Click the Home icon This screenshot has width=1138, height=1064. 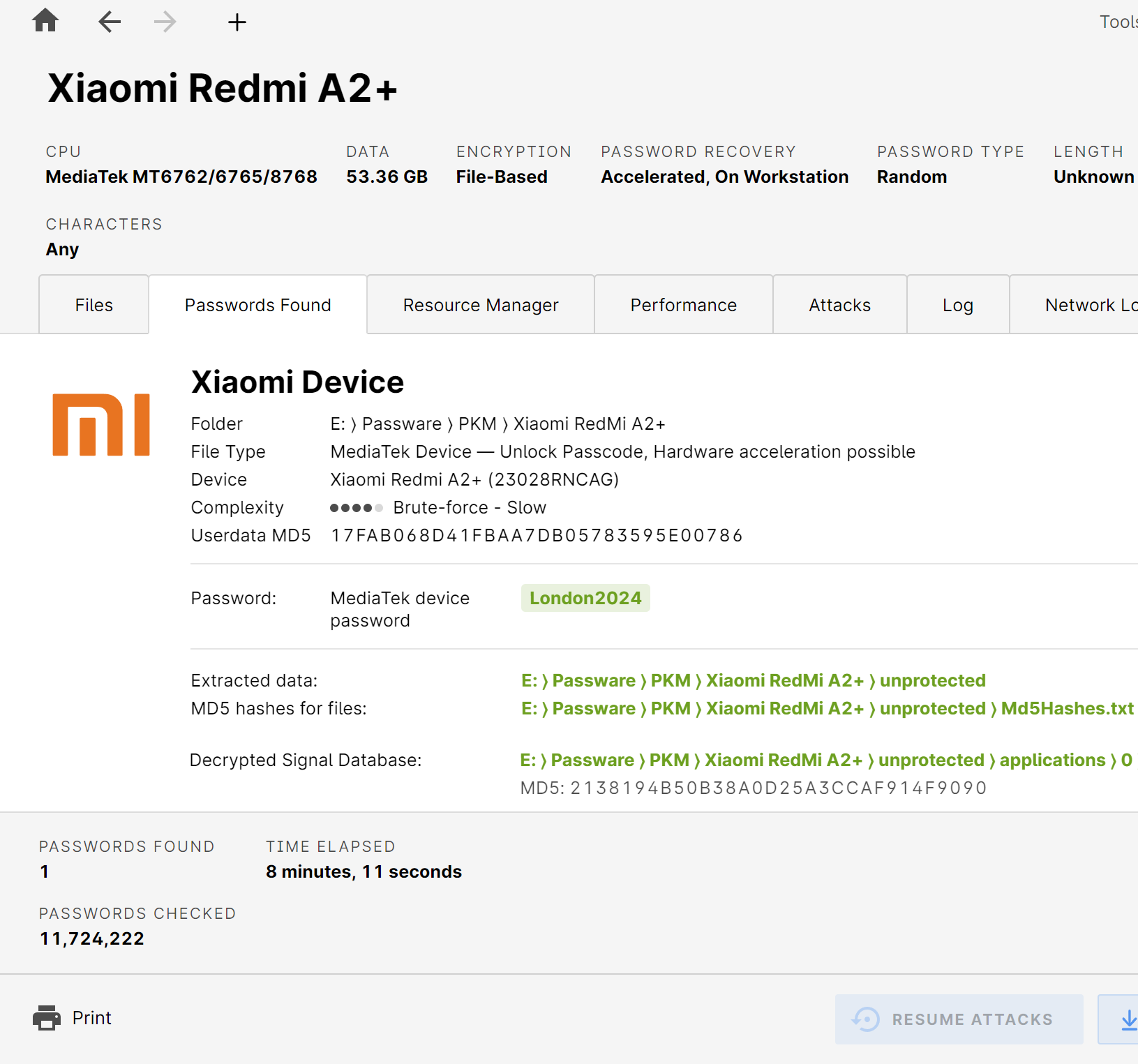click(x=45, y=21)
